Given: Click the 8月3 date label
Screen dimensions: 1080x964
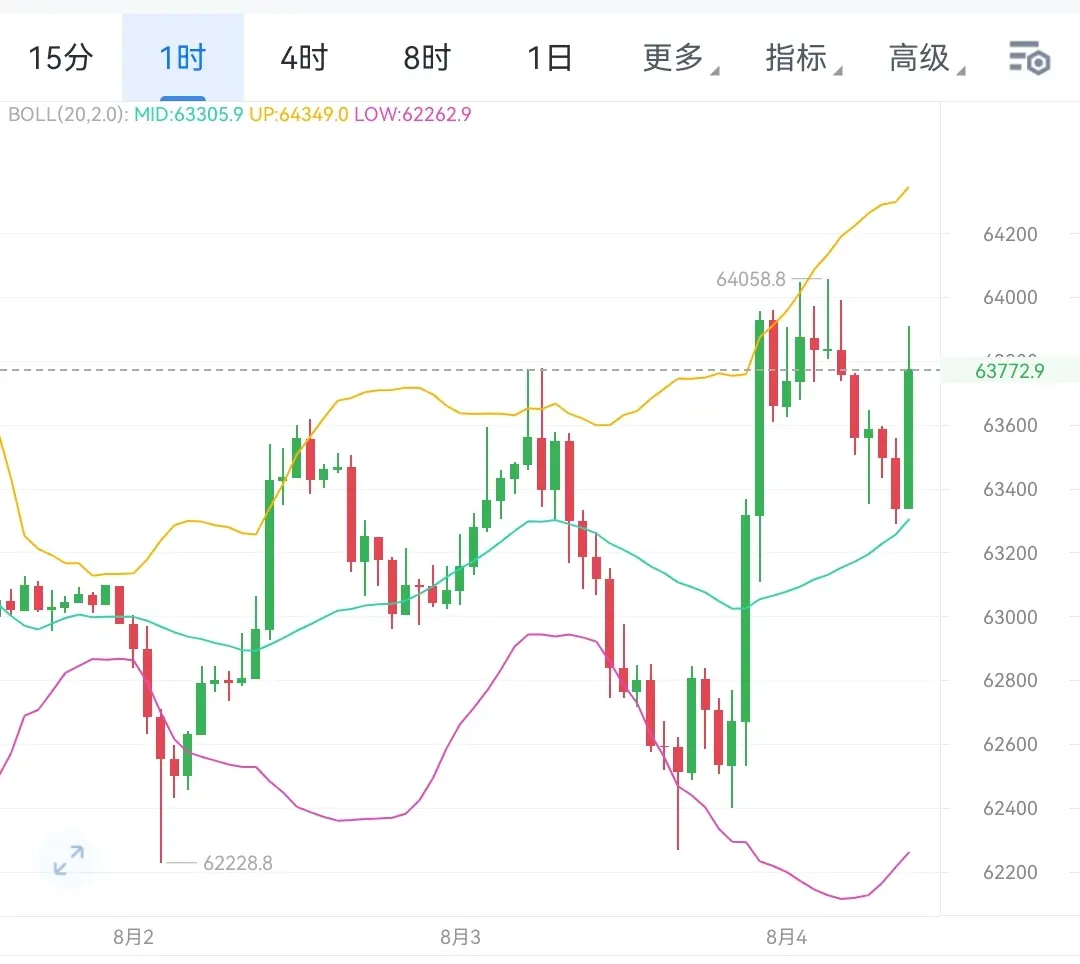Looking at the screenshot, I should click(460, 937).
